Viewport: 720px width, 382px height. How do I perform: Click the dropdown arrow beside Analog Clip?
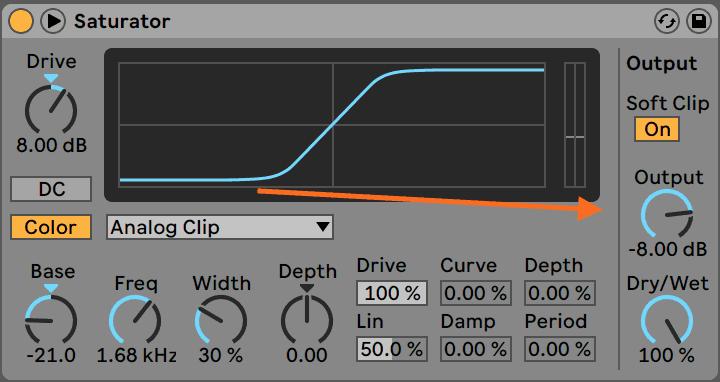pyautogui.click(x=323, y=227)
